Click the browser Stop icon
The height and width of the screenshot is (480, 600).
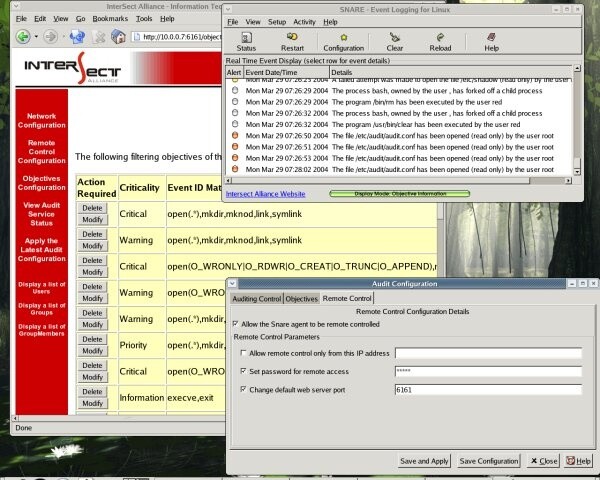(x=99, y=37)
